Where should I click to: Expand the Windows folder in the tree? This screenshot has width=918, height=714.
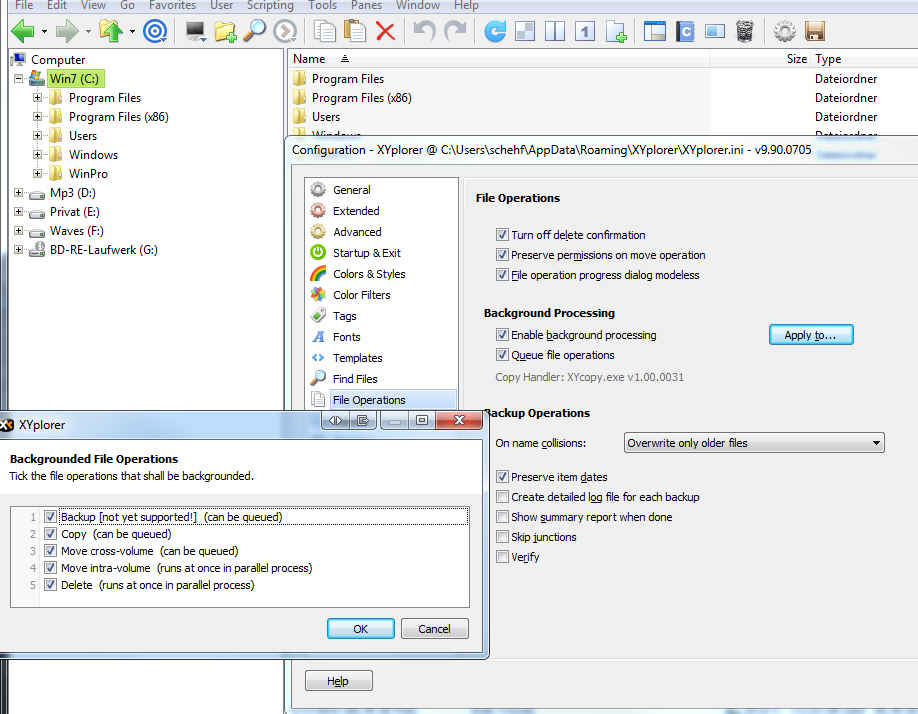38,155
